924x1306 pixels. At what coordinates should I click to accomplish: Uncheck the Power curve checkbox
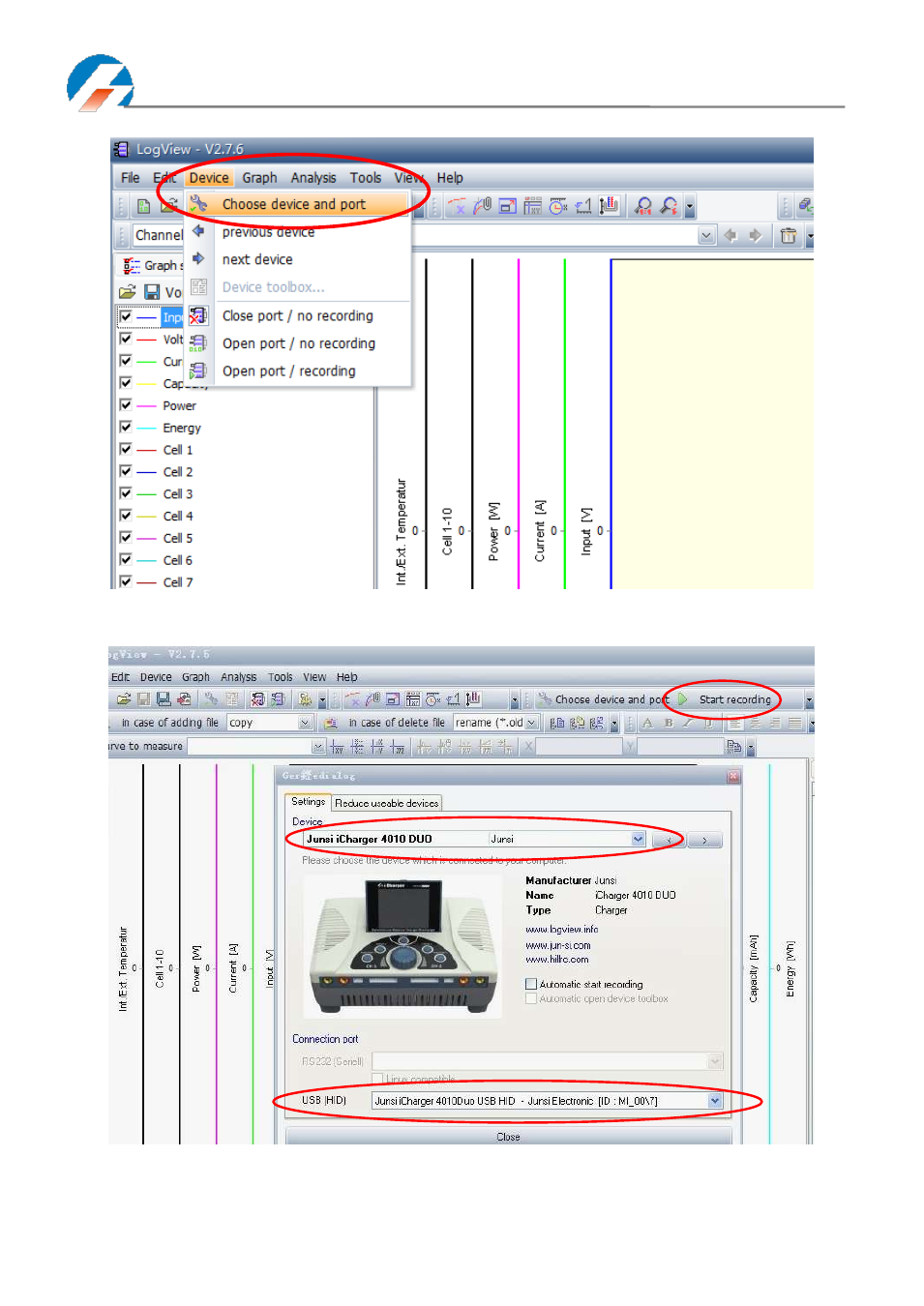[x=126, y=405]
